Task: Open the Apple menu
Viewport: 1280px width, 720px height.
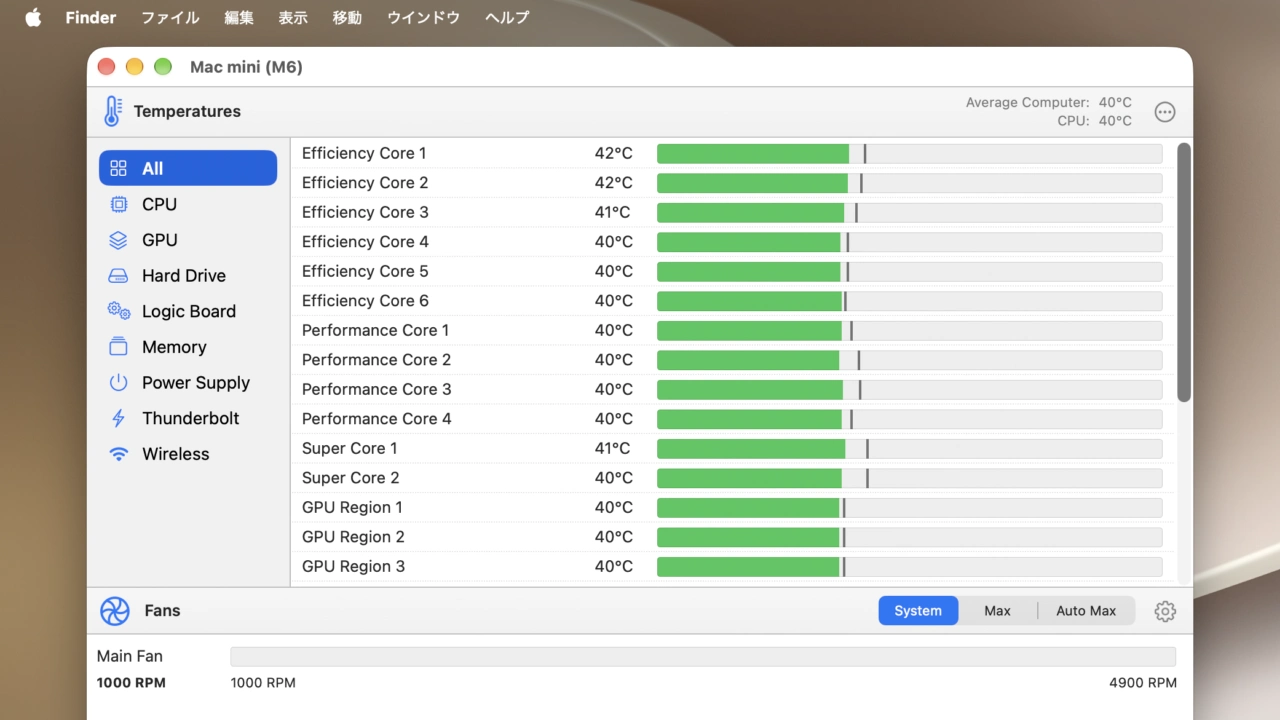Action: (33, 17)
